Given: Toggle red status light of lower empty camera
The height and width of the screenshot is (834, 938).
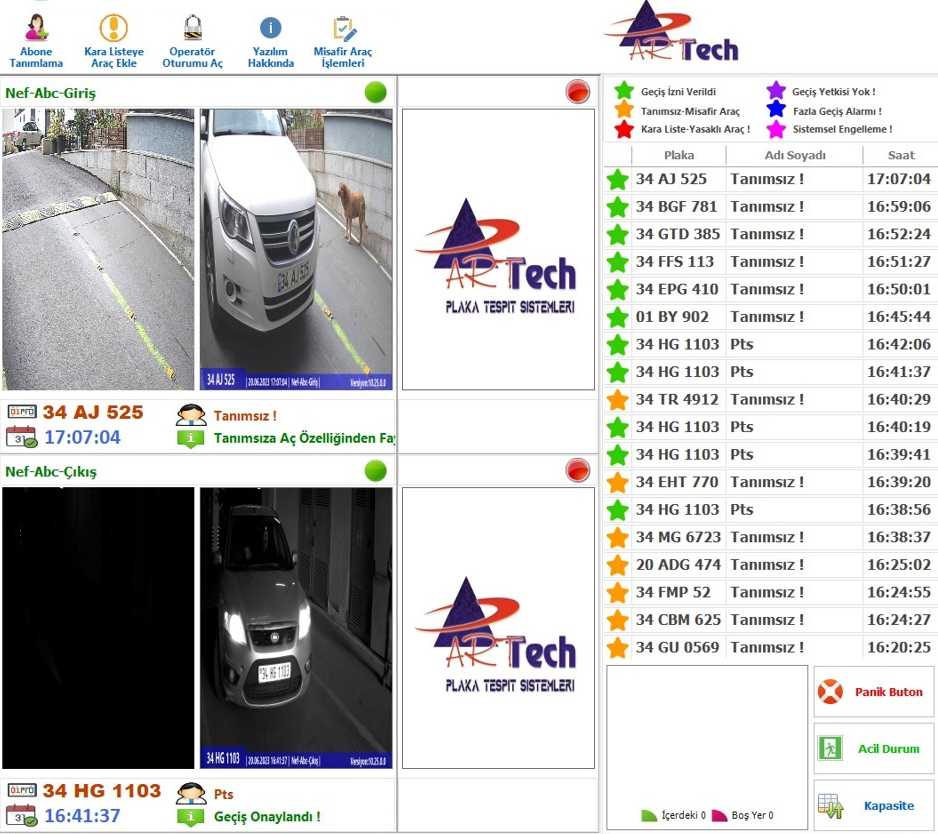Looking at the screenshot, I should (x=578, y=471).
